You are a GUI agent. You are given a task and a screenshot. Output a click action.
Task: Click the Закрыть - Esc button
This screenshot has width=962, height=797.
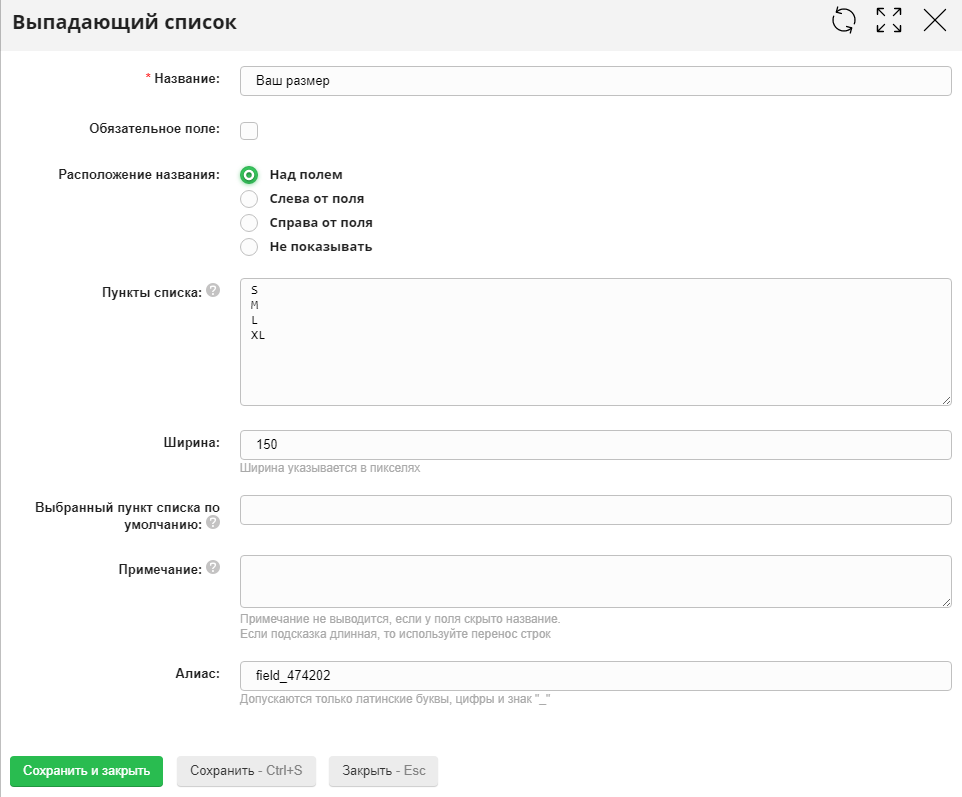(383, 771)
